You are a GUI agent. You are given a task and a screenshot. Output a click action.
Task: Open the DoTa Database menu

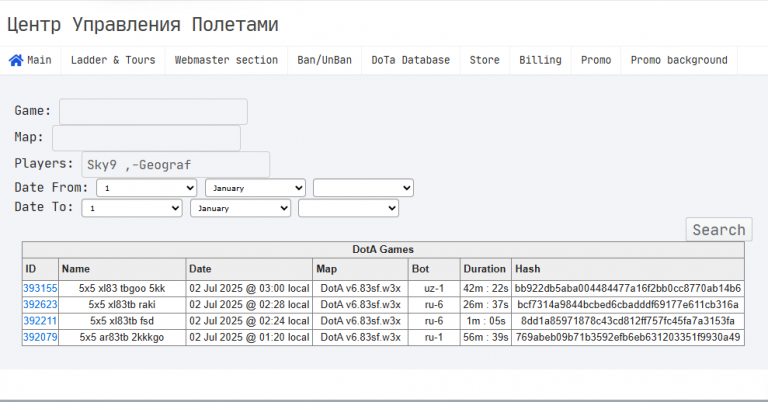pos(410,60)
